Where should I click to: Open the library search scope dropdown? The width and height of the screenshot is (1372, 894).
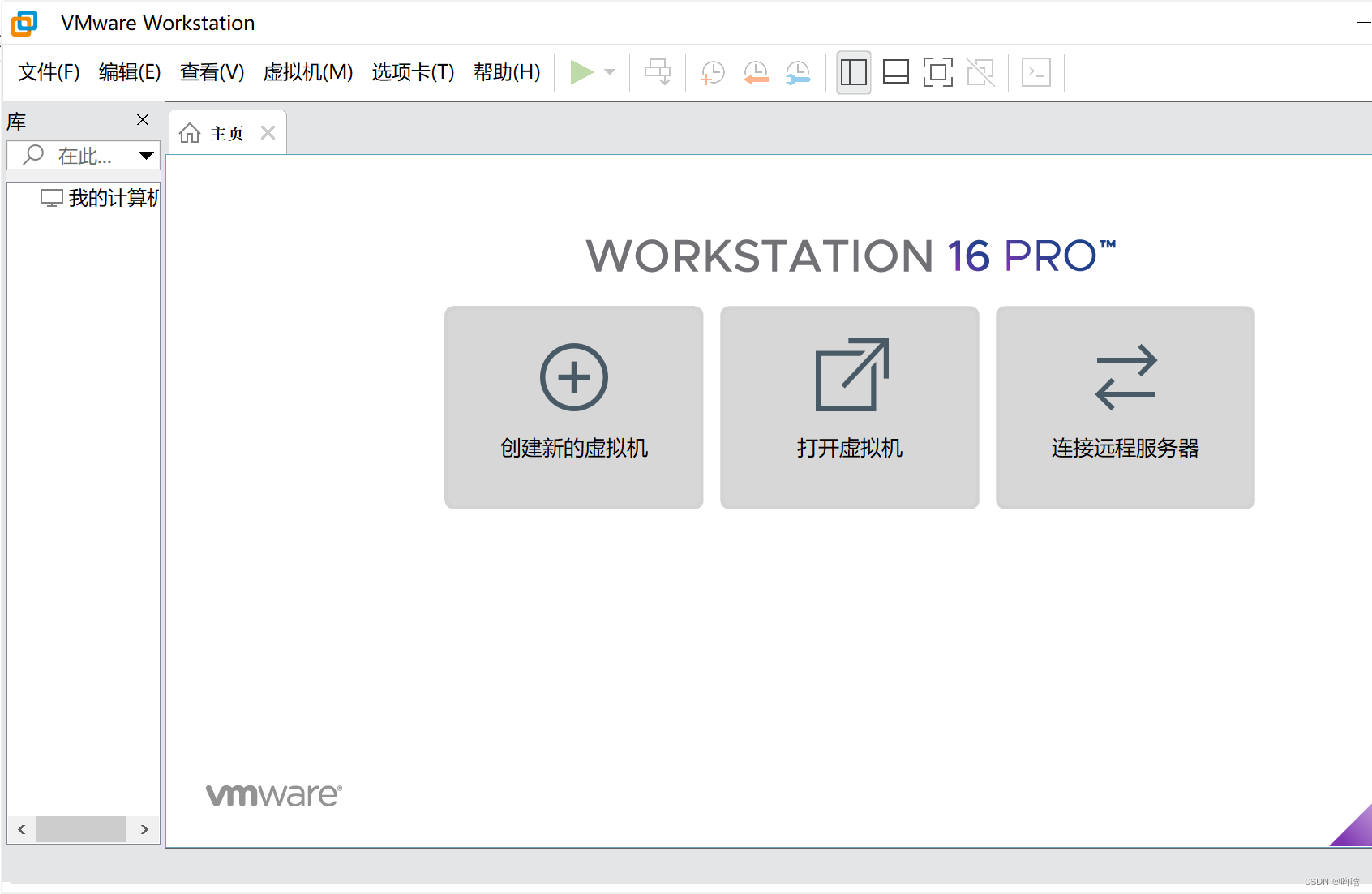pos(146,155)
